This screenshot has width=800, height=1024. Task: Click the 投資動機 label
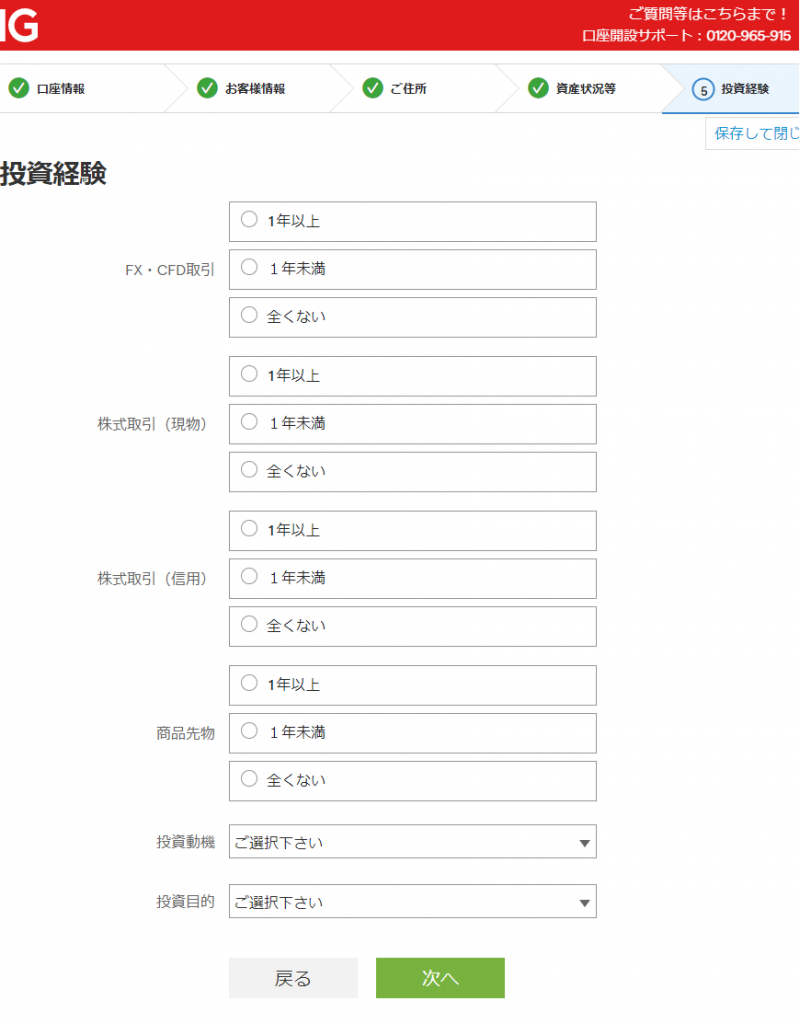185,842
